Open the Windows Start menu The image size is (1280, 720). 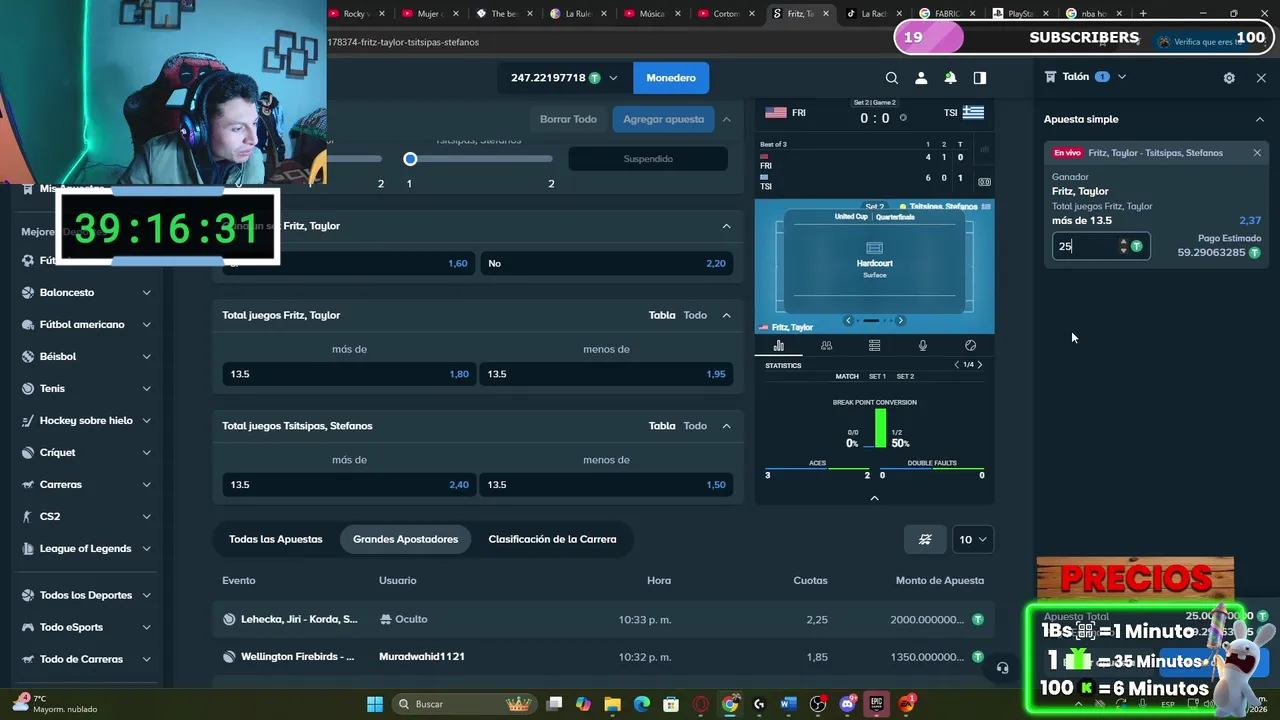click(x=374, y=704)
